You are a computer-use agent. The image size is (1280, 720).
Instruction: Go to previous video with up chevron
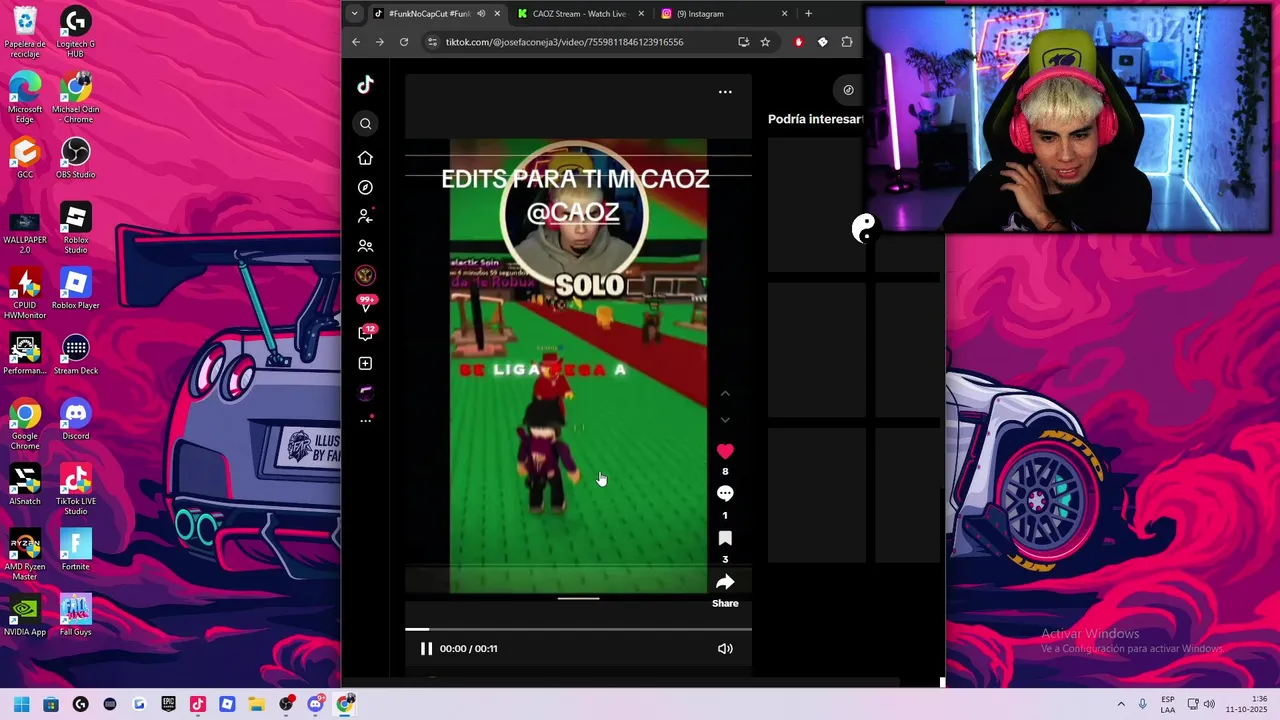(725, 394)
